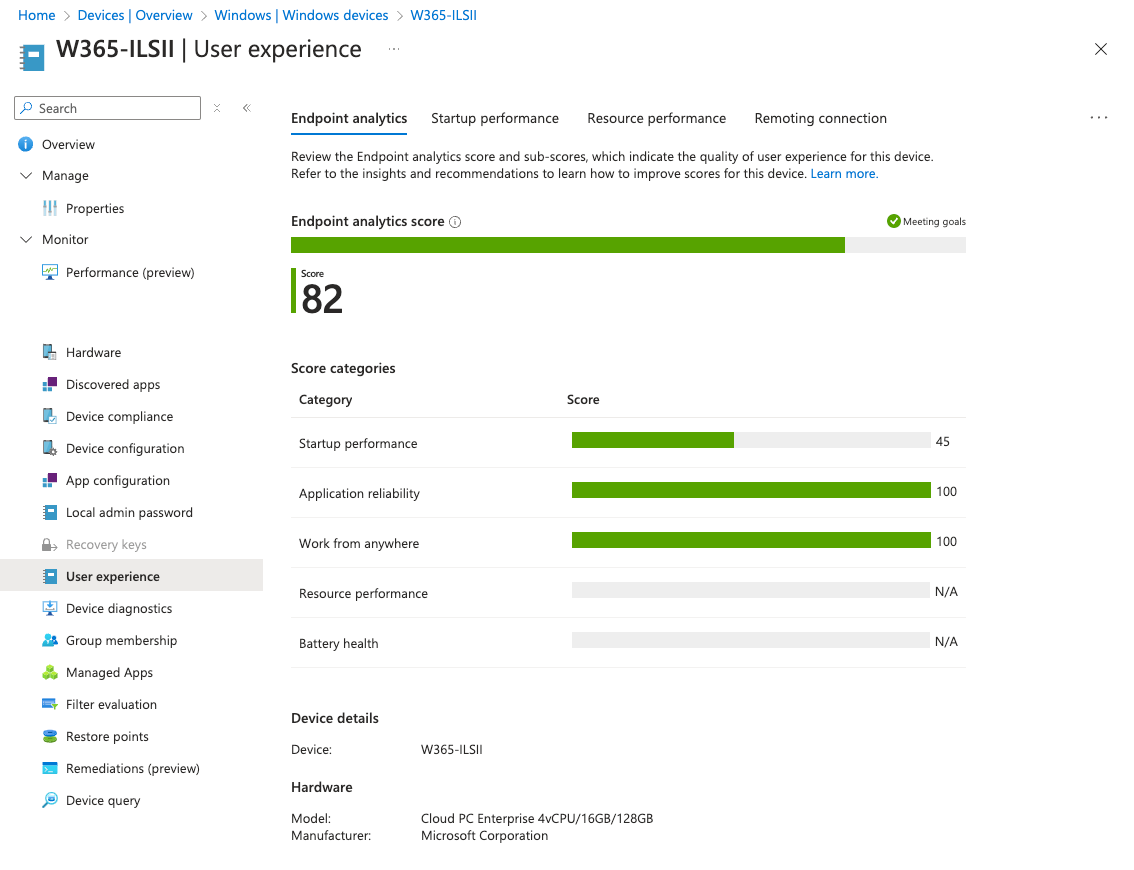Image resolution: width=1134 pixels, height=870 pixels.
Task: Click the Home breadcrumb link
Action: point(37,15)
